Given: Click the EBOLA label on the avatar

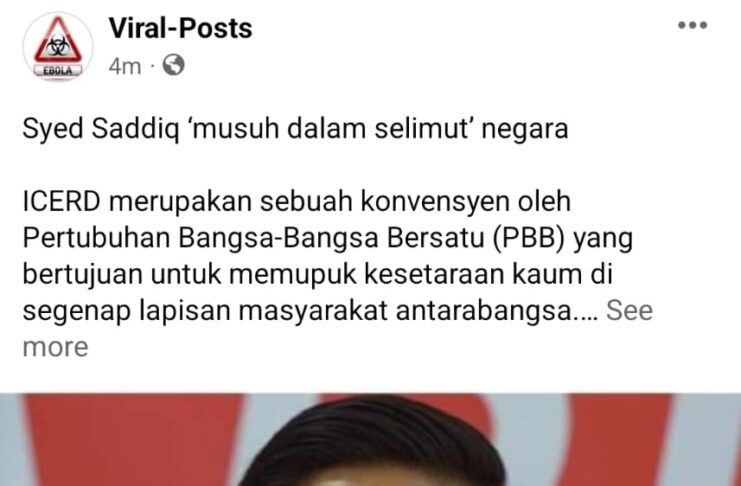Looking at the screenshot, I should point(58,71).
